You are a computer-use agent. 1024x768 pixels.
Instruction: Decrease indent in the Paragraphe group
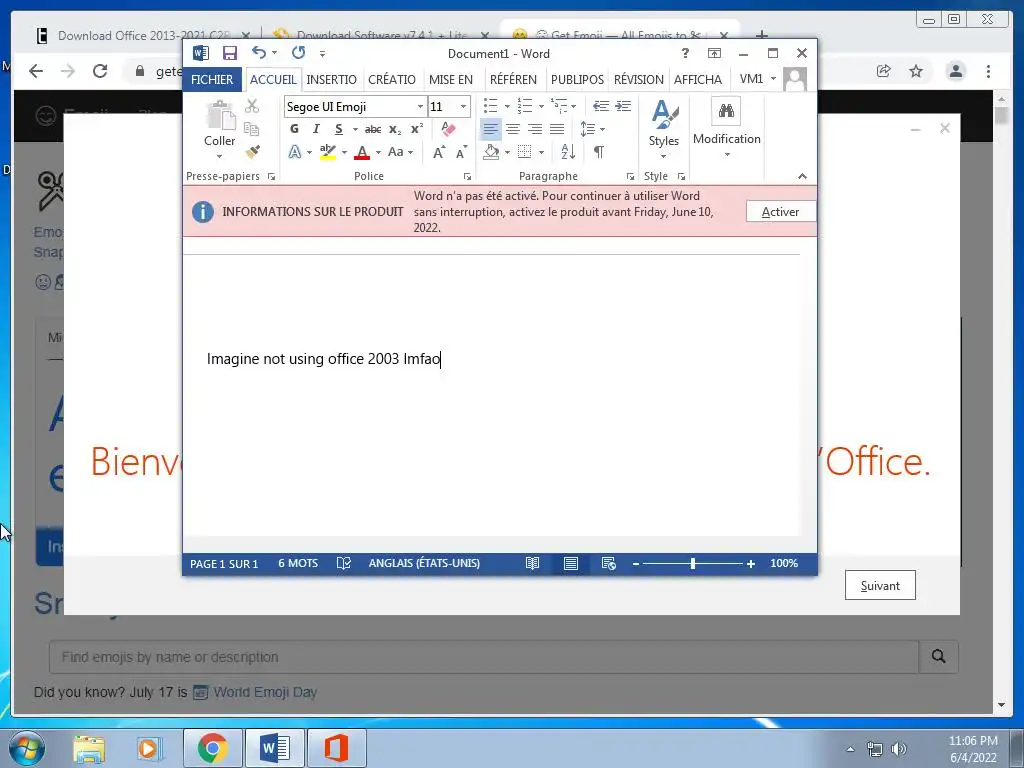coord(601,106)
